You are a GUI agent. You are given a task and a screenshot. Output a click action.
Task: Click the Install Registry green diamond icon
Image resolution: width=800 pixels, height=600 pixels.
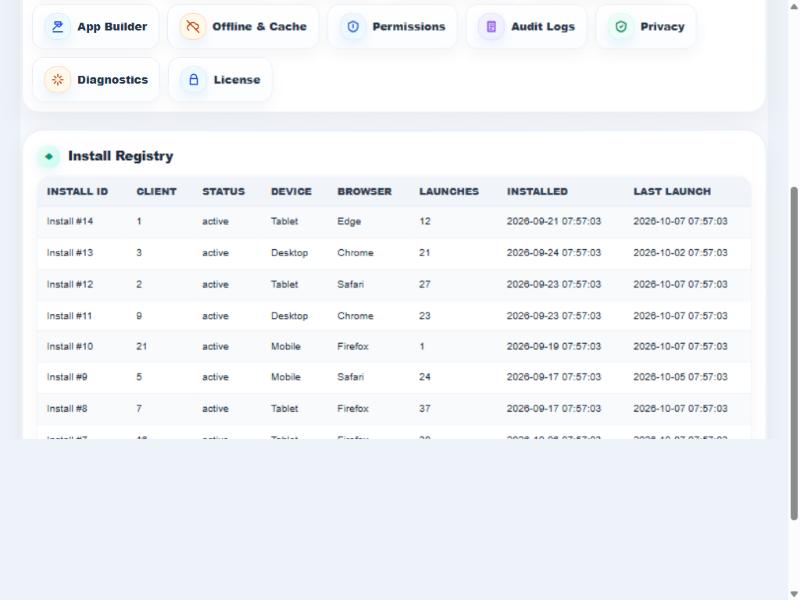pos(49,156)
